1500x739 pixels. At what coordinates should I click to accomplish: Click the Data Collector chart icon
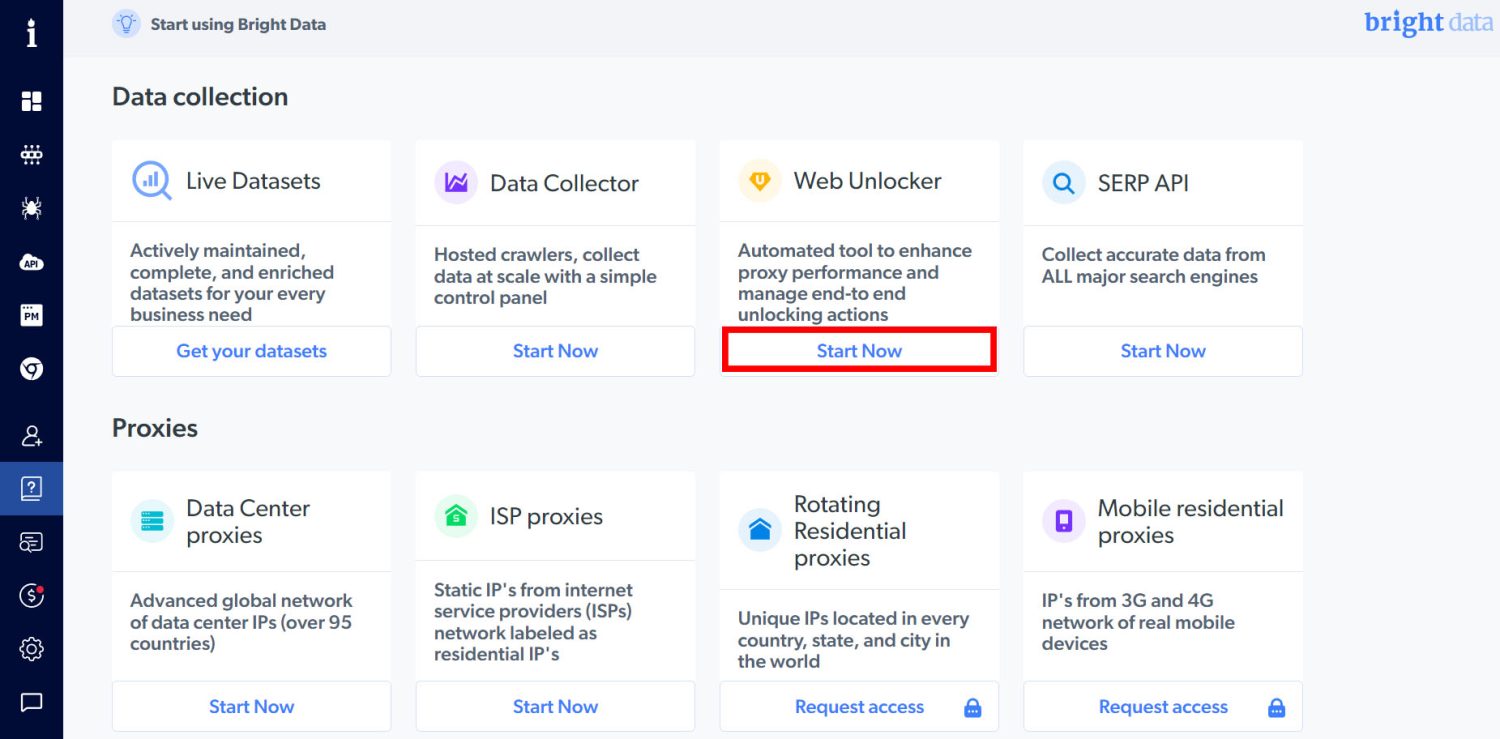tap(456, 181)
